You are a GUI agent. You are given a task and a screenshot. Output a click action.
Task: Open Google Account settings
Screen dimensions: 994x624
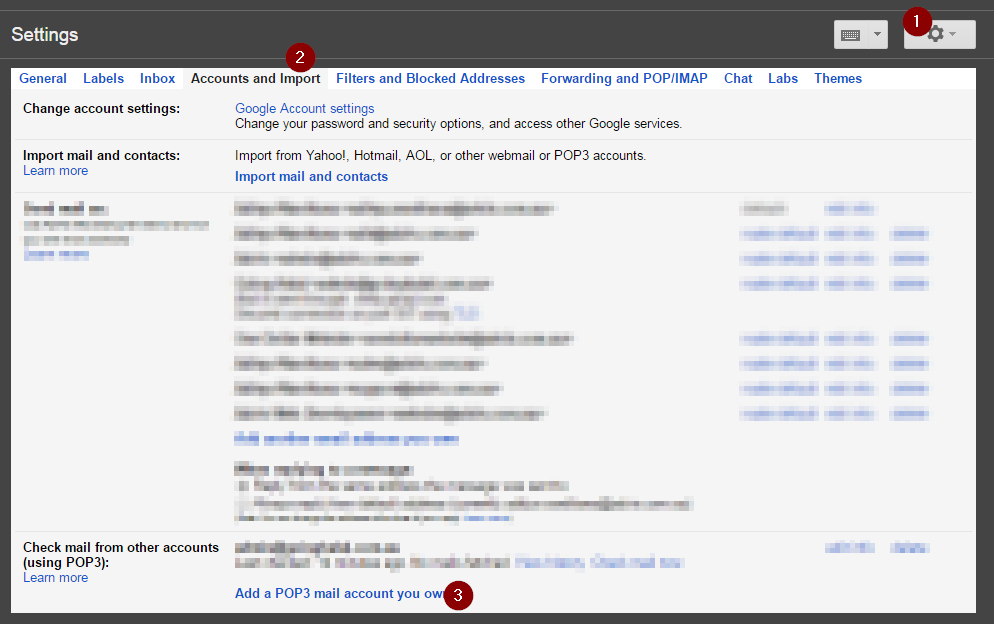click(304, 108)
